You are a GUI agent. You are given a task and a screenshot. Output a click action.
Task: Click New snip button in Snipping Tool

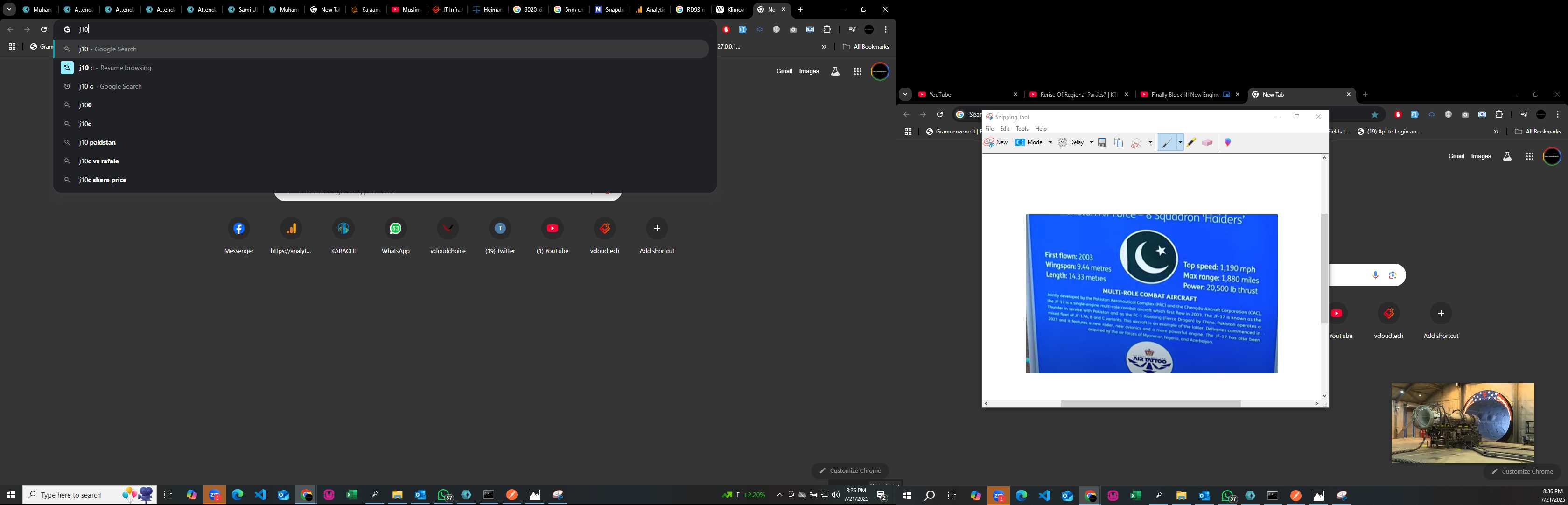point(996,142)
